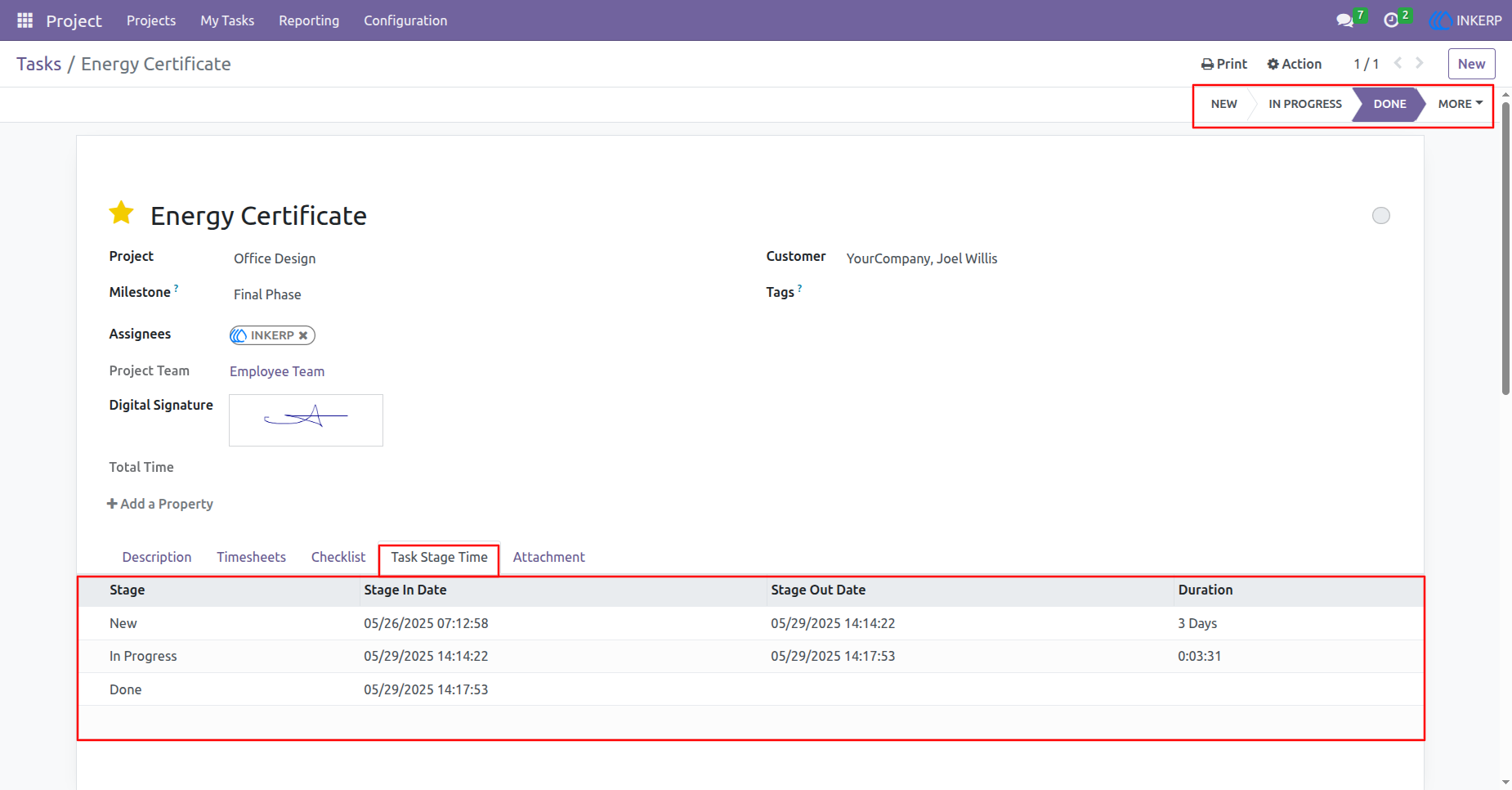
Task: Switch to the Attachment tab
Action: pos(548,557)
